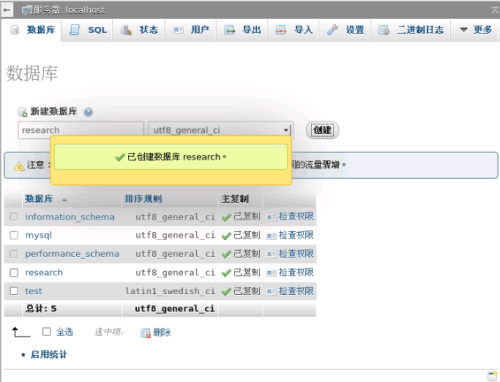Open the research database link
500x382 pixels.
tap(44, 273)
